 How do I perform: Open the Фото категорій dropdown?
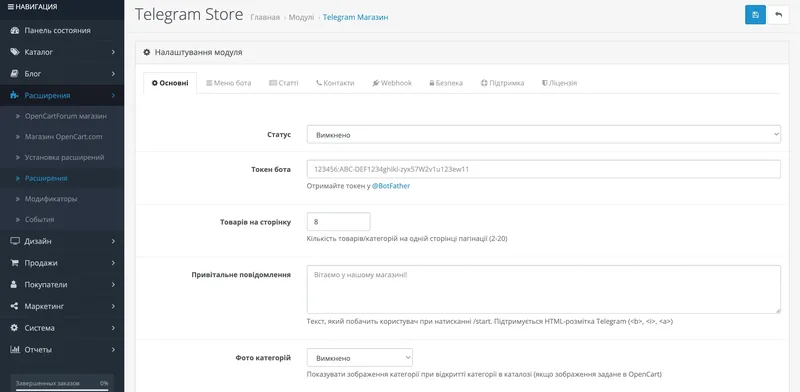(360, 358)
